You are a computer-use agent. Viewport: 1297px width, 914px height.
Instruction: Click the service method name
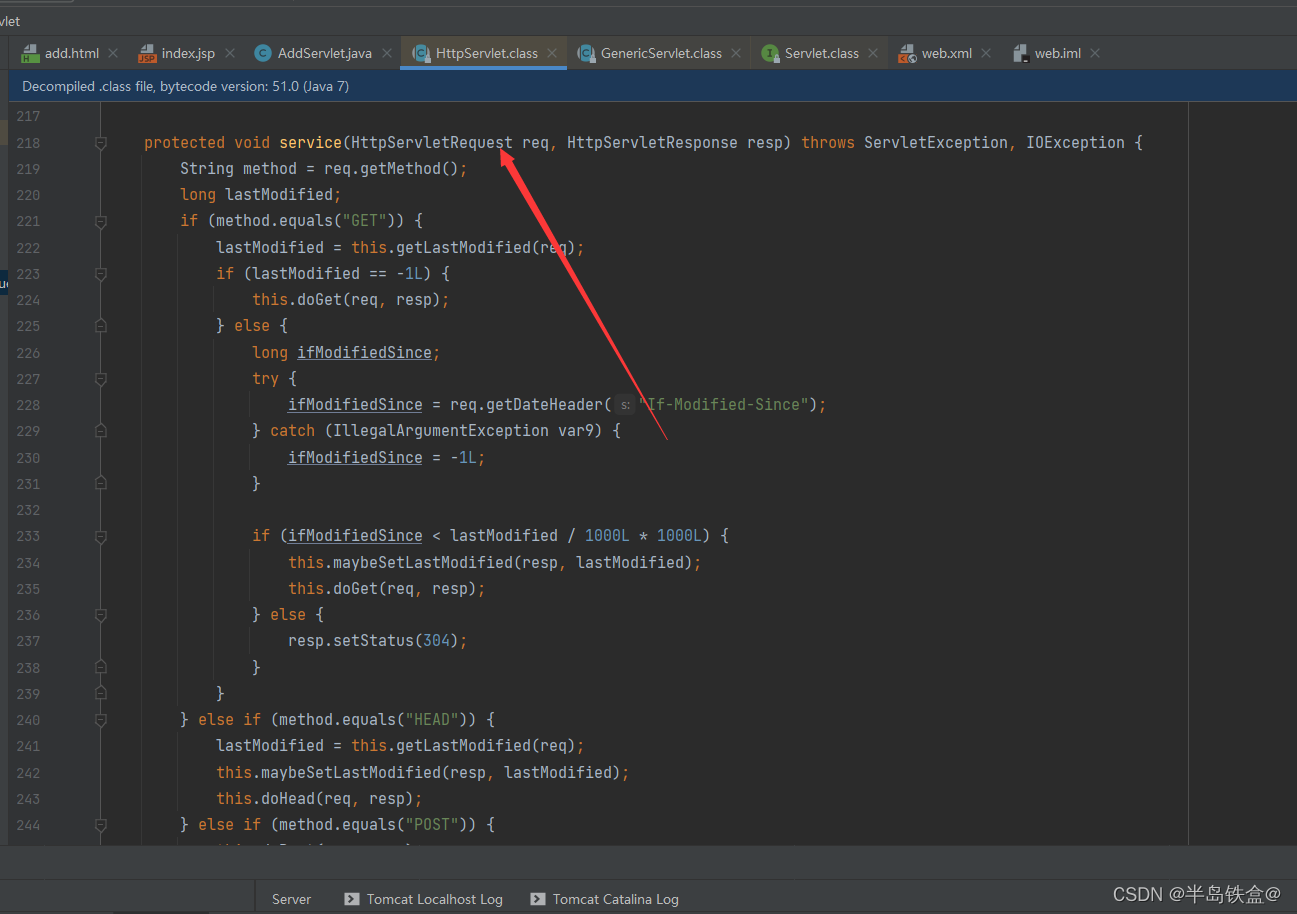pos(310,142)
